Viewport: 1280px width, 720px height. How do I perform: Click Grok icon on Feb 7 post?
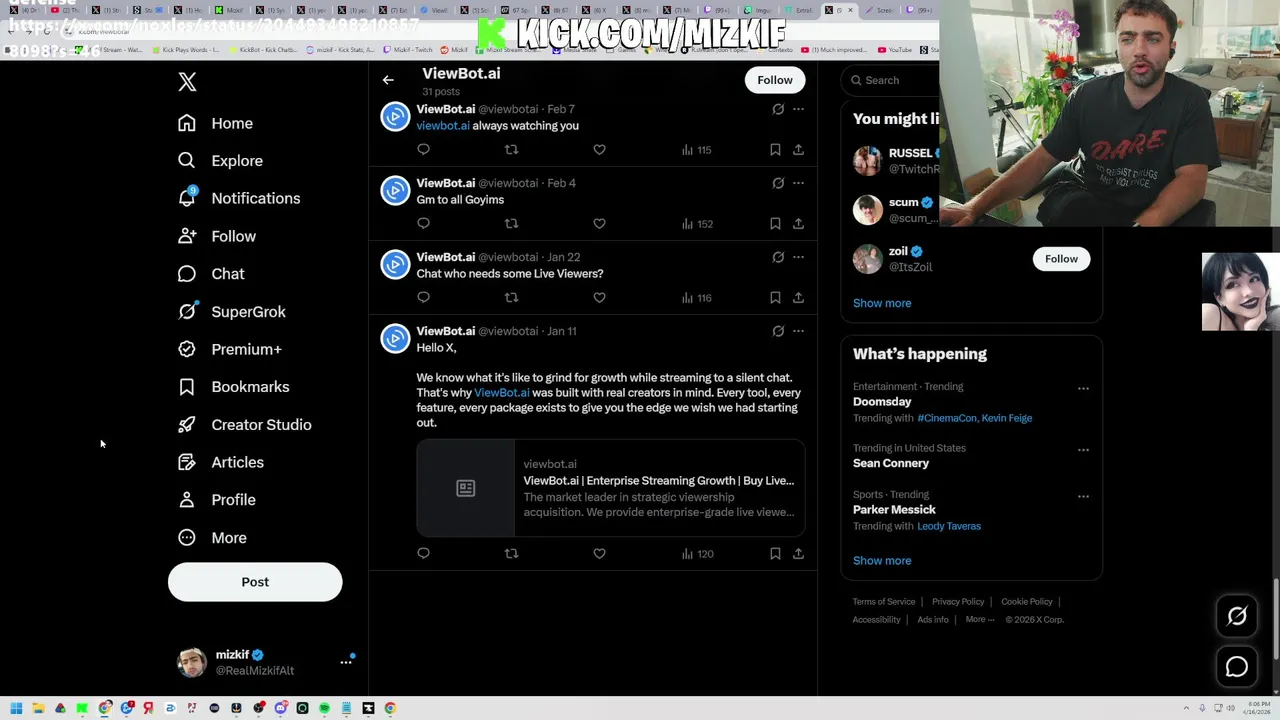tap(778, 109)
